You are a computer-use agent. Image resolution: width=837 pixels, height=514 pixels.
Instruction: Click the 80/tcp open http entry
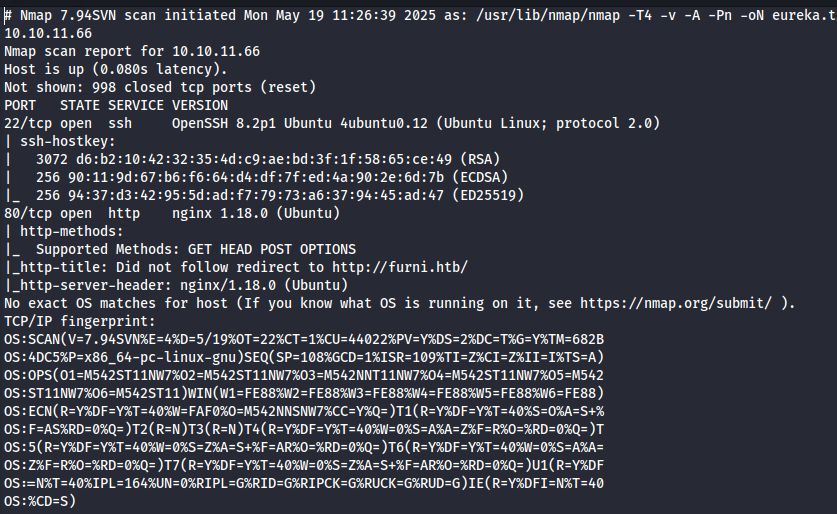click(x=72, y=213)
